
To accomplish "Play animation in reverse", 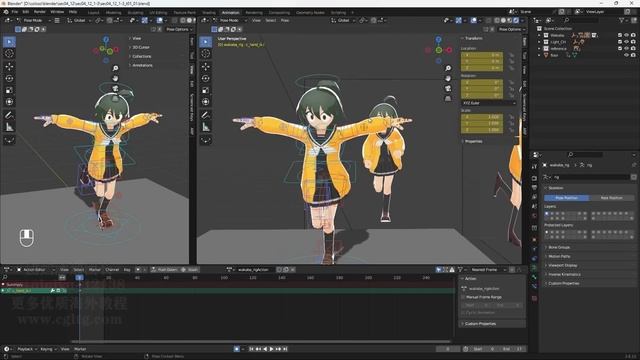I will 265,349.
